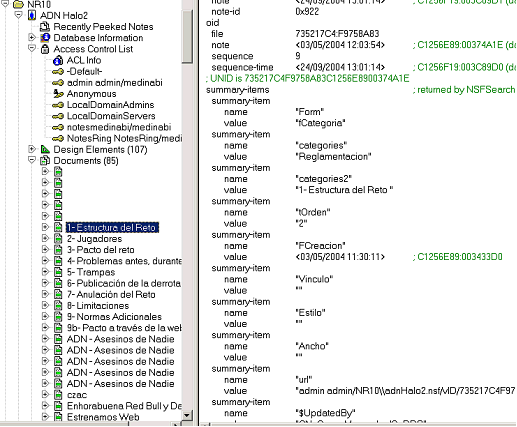This screenshot has height=427, width=517.
Task: Expand the Design Elements (107) node
Action: [32, 149]
